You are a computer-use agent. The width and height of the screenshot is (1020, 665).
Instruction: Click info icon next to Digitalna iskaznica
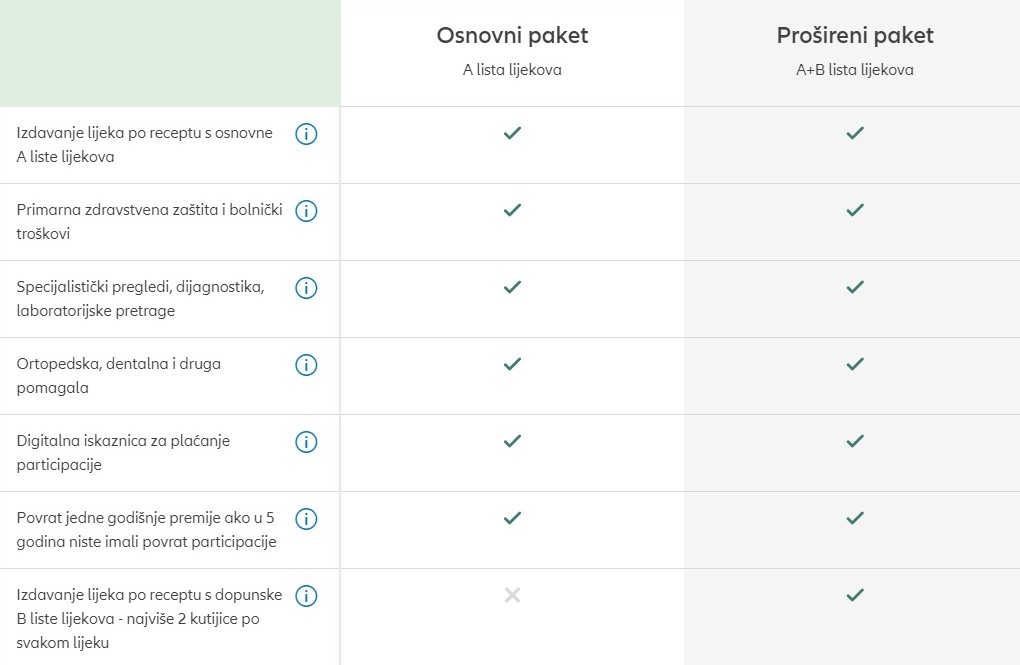pyautogui.click(x=306, y=442)
